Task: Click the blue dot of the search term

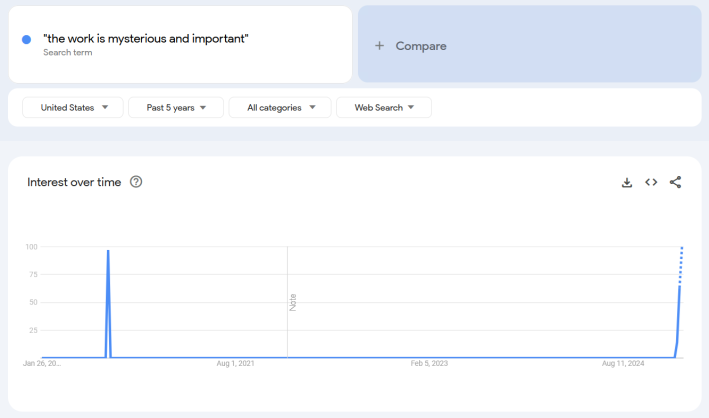Action: pos(27,40)
